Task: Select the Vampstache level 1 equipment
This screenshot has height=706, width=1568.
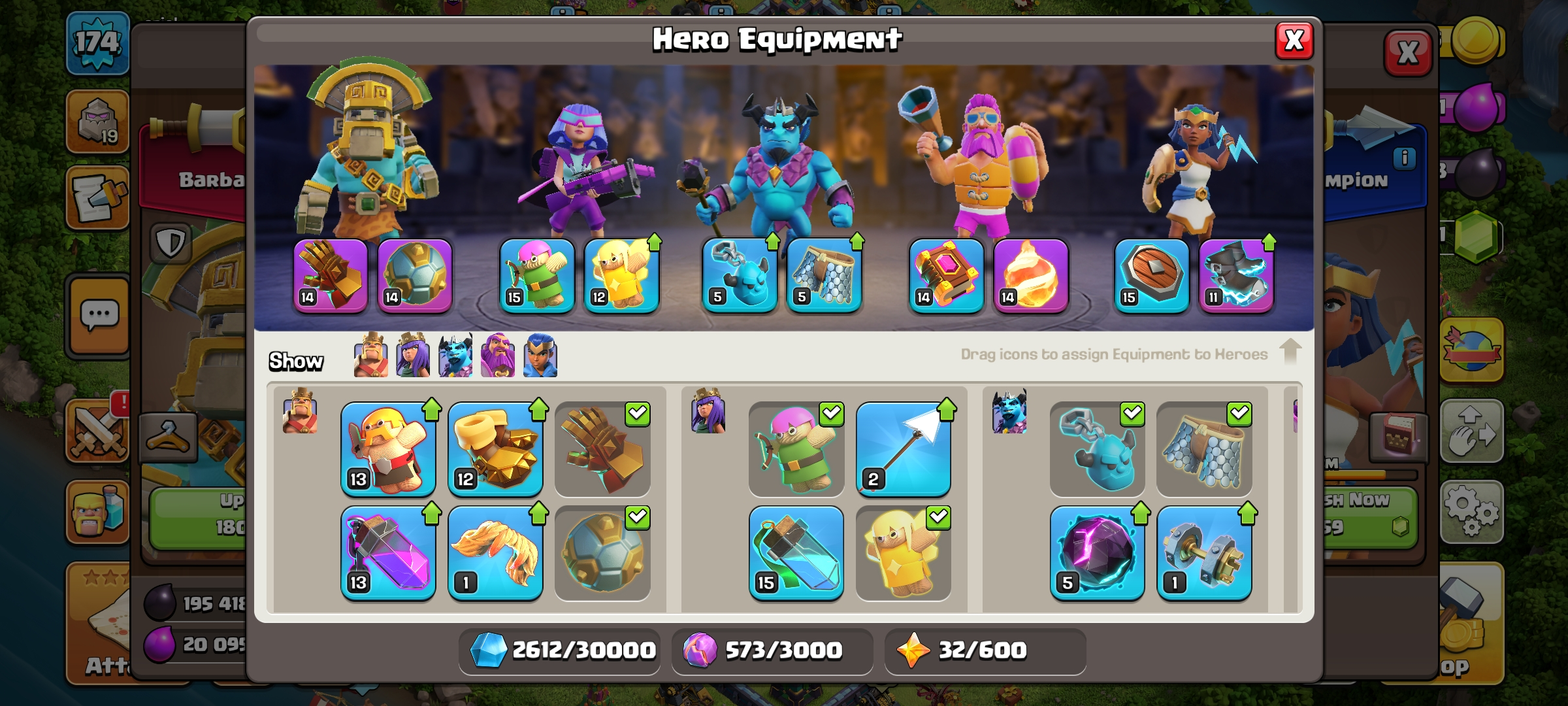Action: pyautogui.click(x=495, y=553)
